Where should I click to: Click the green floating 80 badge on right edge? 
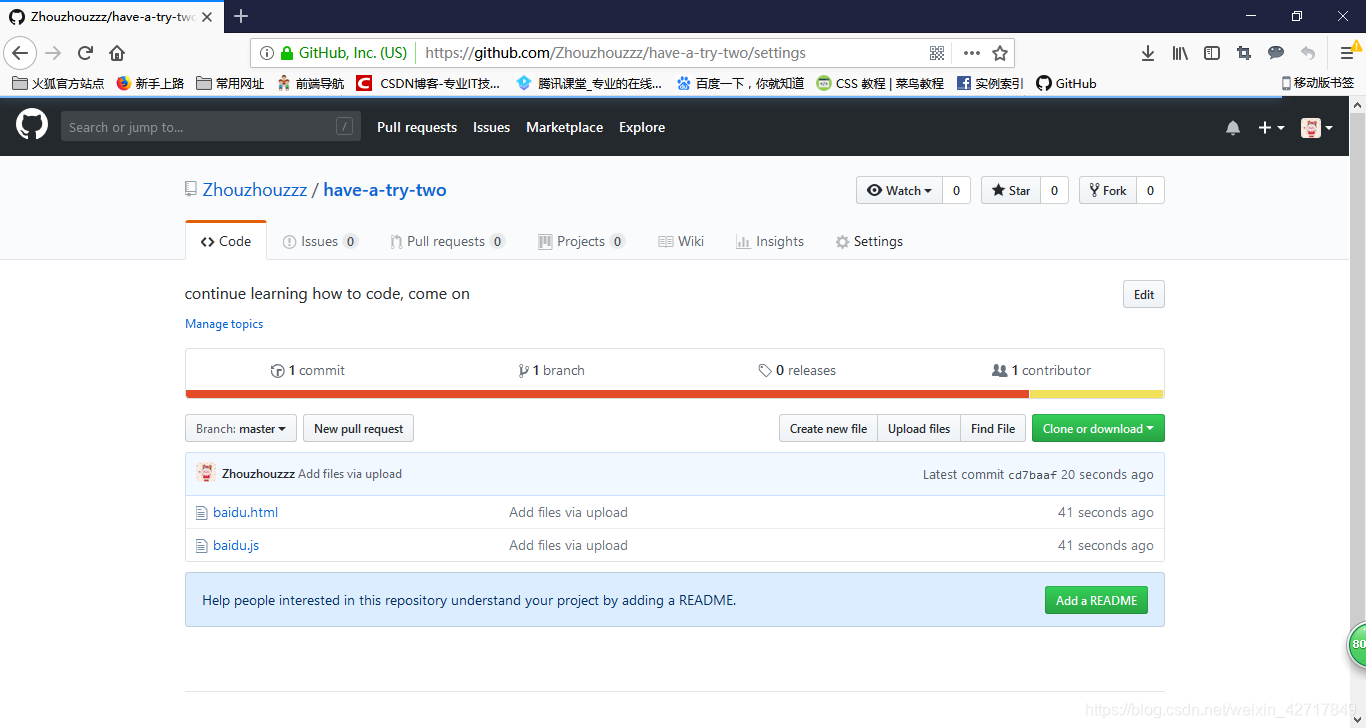pyautogui.click(x=1356, y=645)
